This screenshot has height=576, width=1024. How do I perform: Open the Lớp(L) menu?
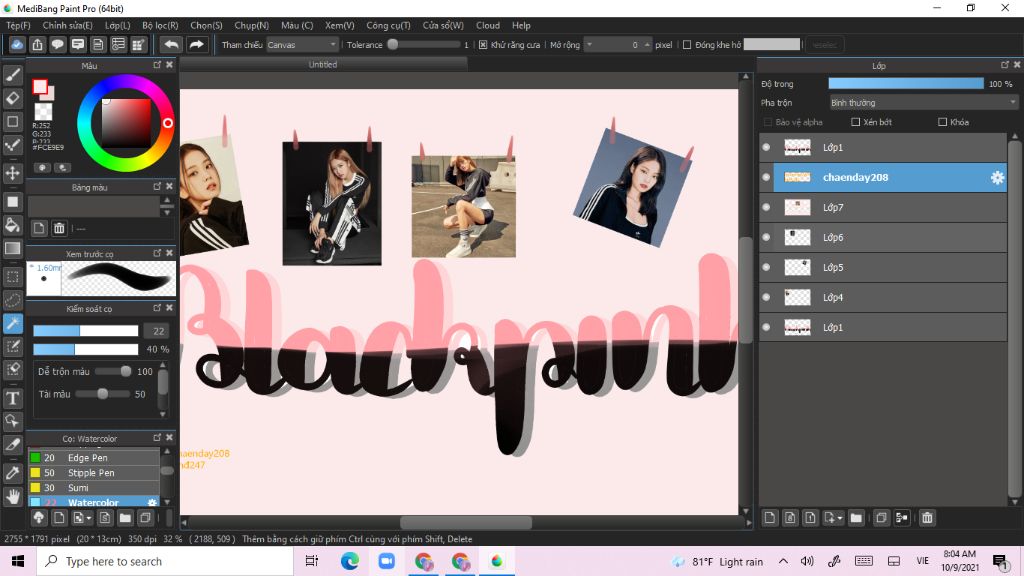[x=118, y=25]
